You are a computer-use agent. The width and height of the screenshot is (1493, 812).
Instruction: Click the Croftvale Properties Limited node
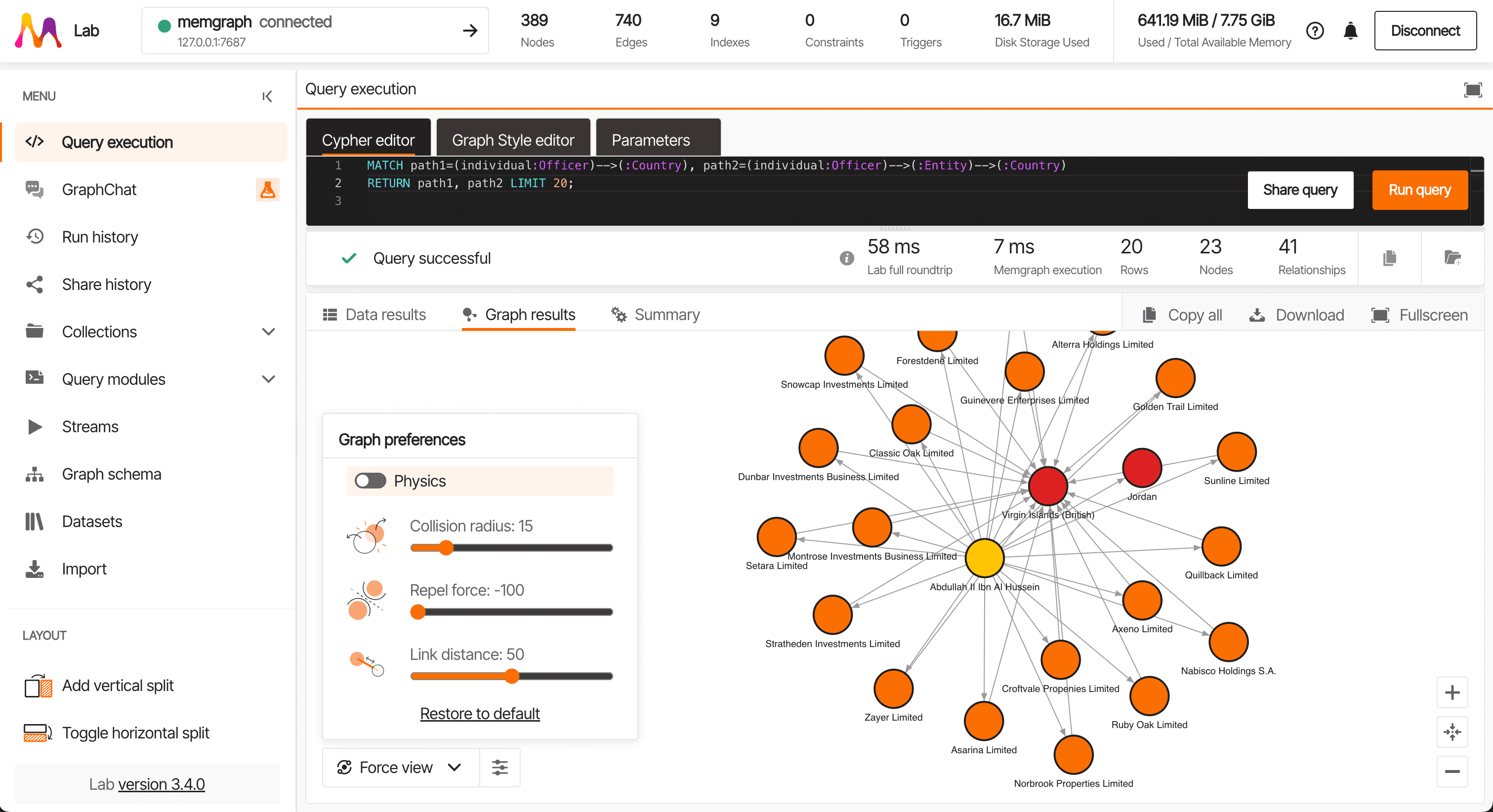click(1061, 659)
